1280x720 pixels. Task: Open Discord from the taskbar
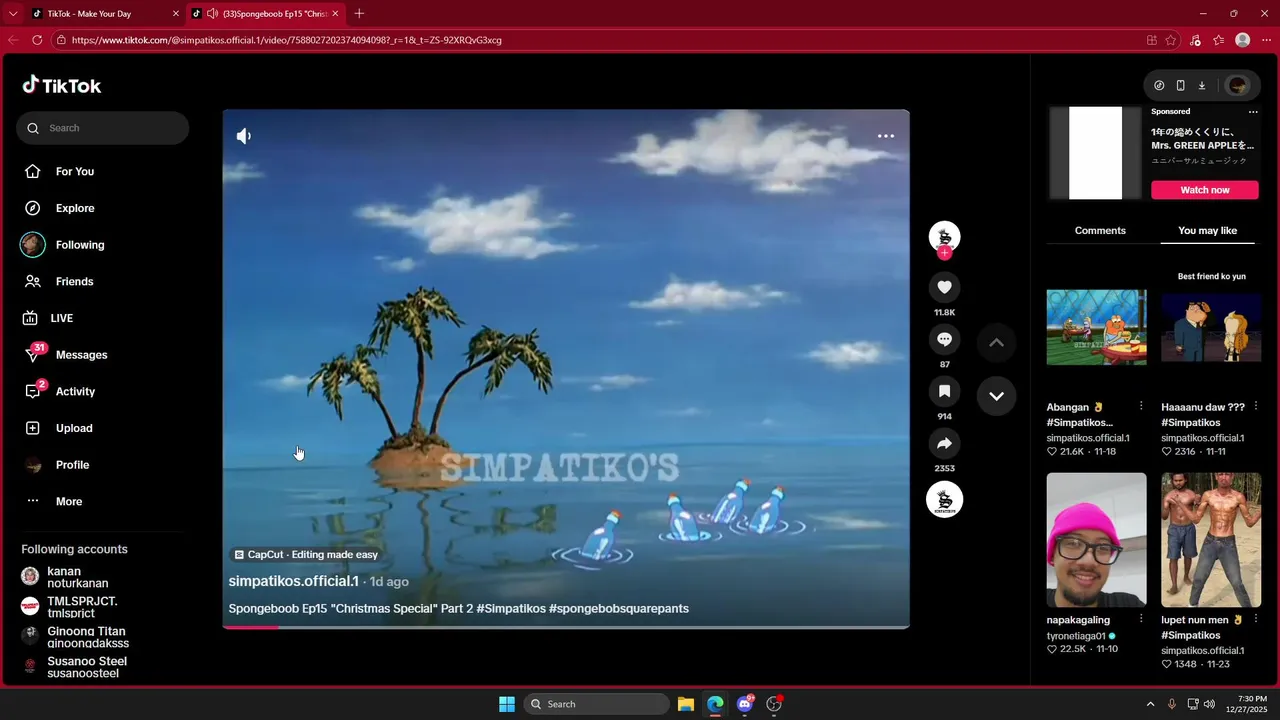pyautogui.click(x=745, y=704)
